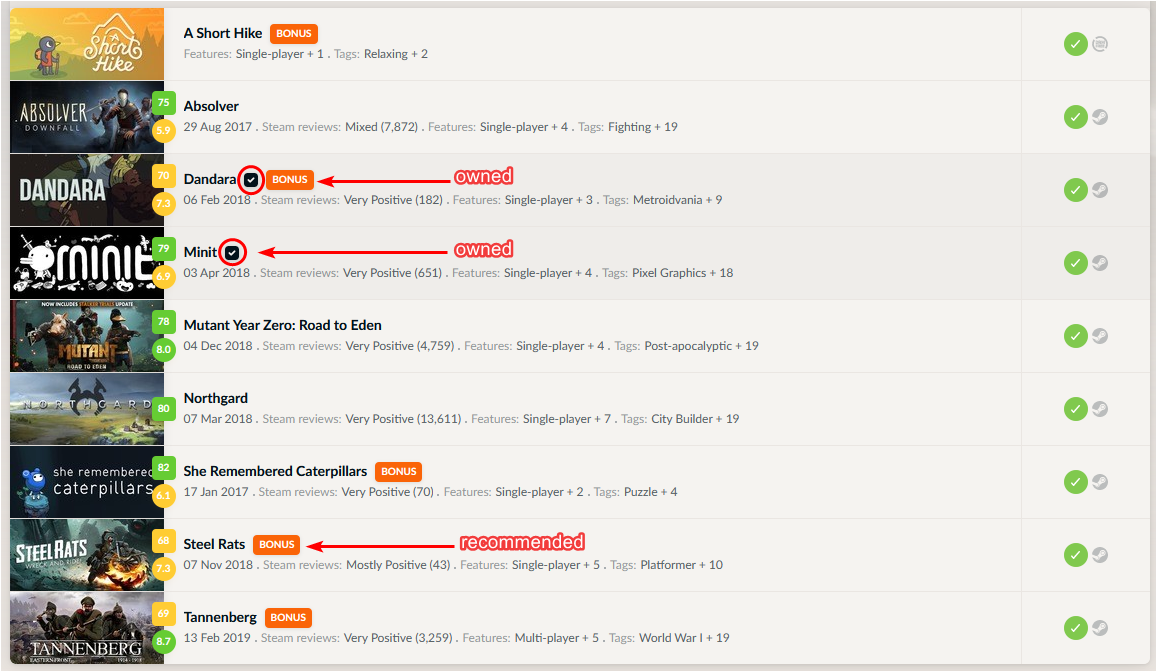Click the 6.9 user score badge on Minit
This screenshot has height=672, width=1157.
[x=164, y=277]
